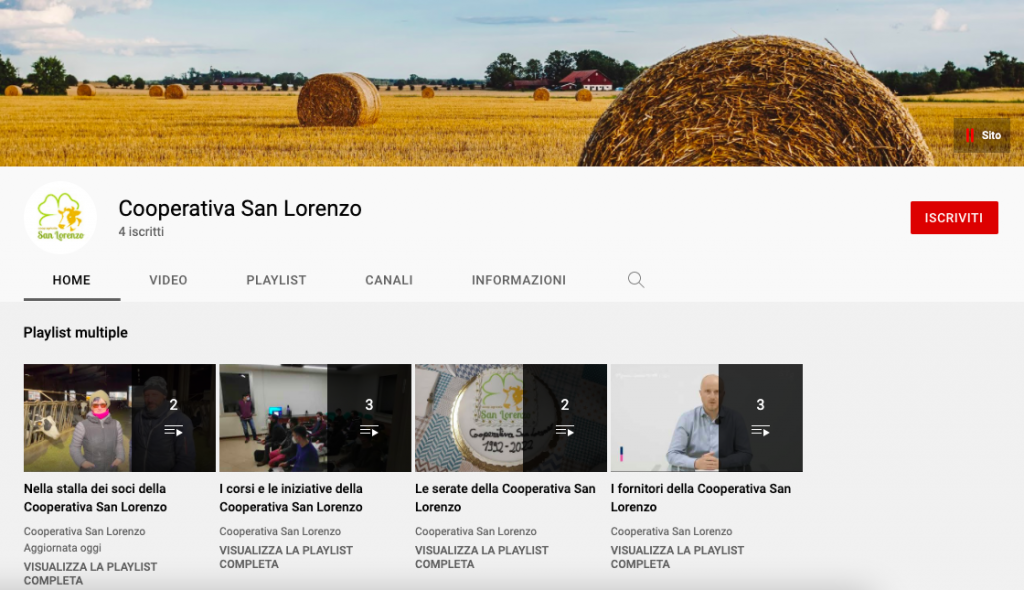1024x590 pixels.
Task: Click title 'I fornitori della Cooperativa San Lorenzo'
Action: [x=701, y=497]
